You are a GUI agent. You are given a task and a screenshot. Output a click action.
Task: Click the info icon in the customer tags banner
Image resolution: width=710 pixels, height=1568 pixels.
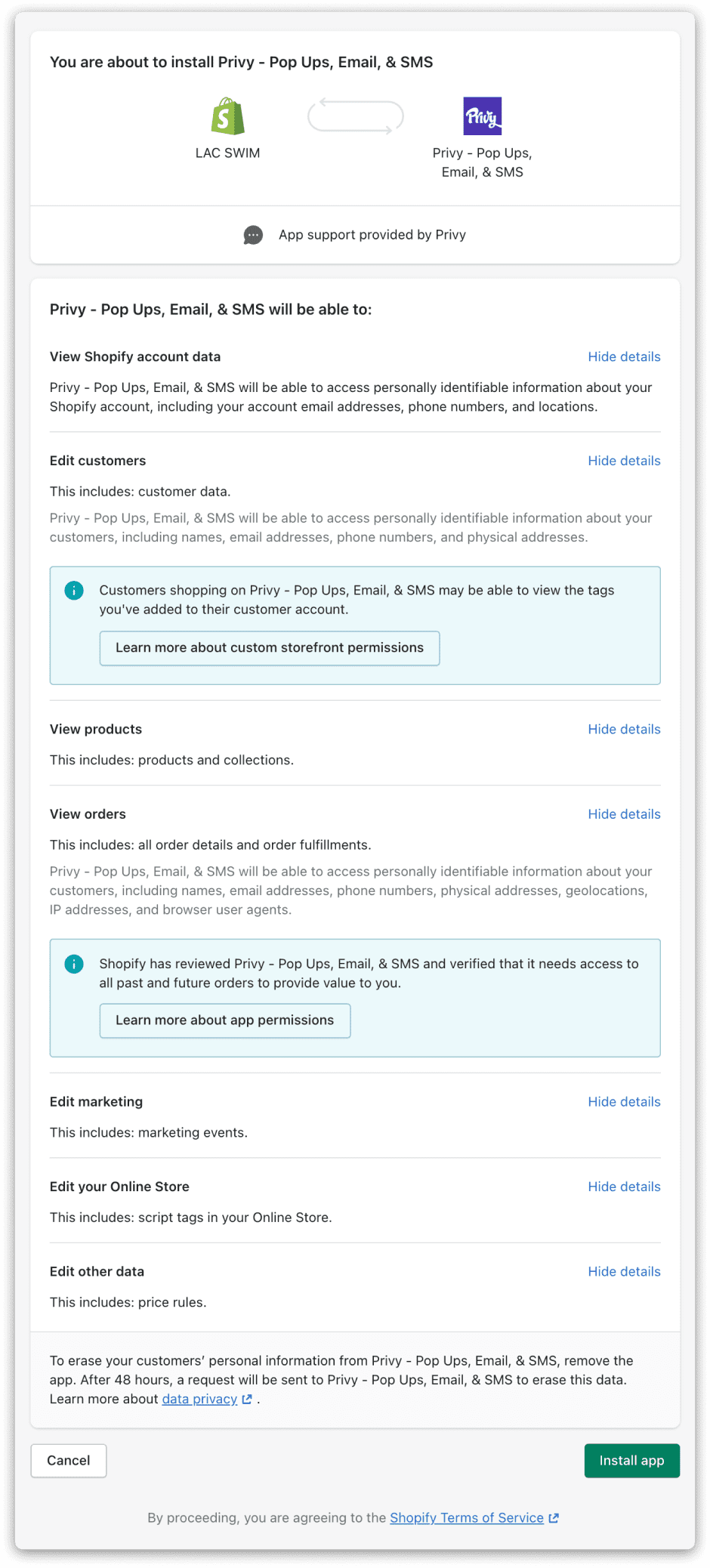tap(74, 591)
